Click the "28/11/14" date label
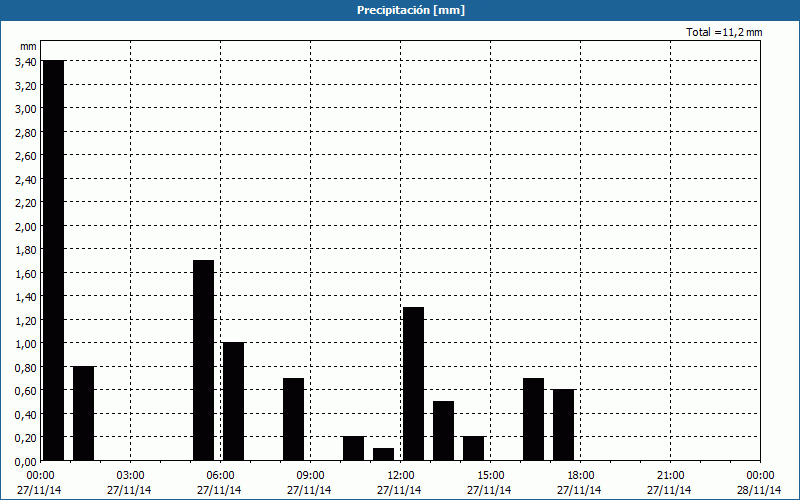Viewport: 800px width, 500px height. (x=759, y=490)
